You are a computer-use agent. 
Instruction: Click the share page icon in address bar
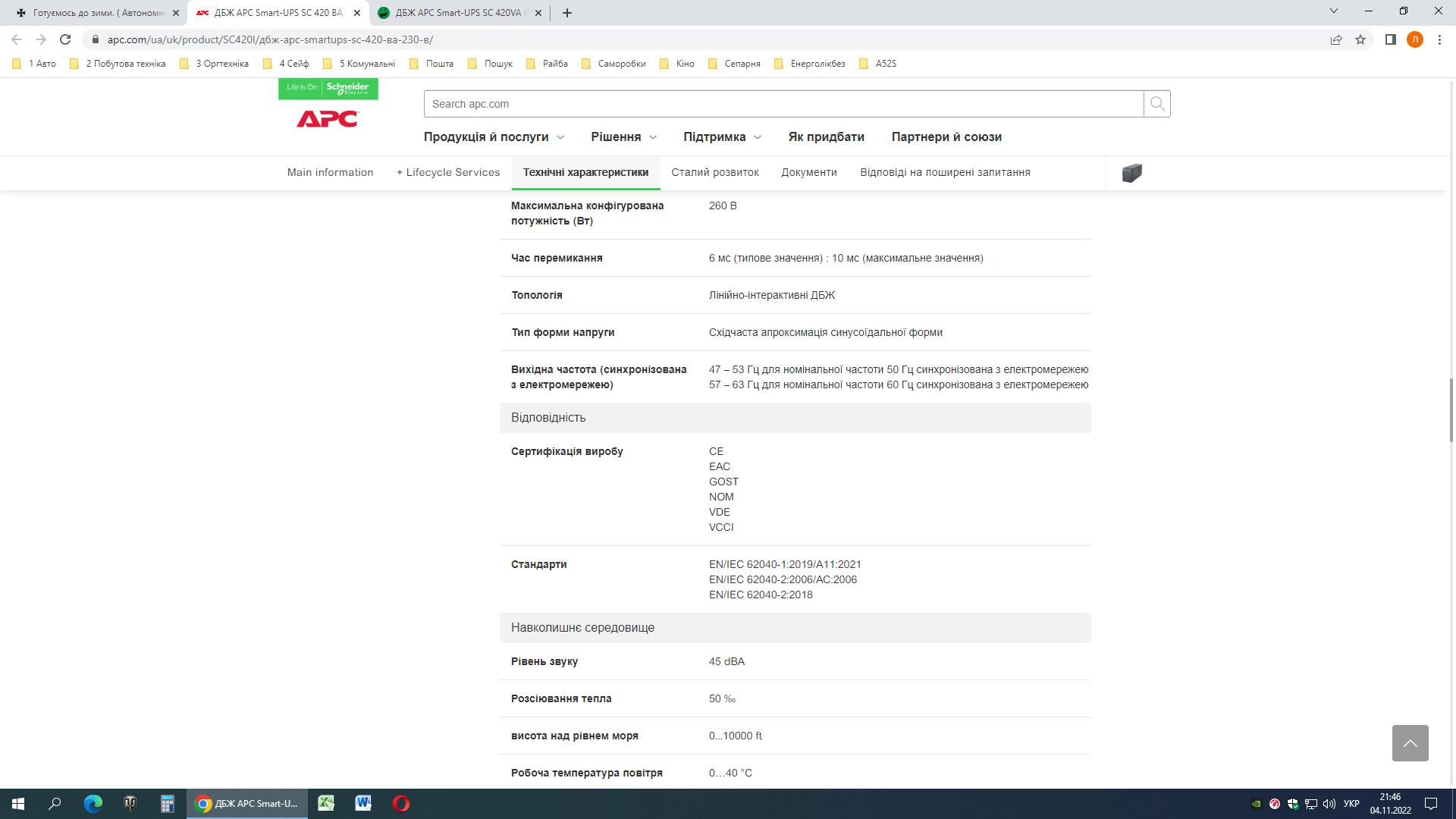tap(1336, 39)
